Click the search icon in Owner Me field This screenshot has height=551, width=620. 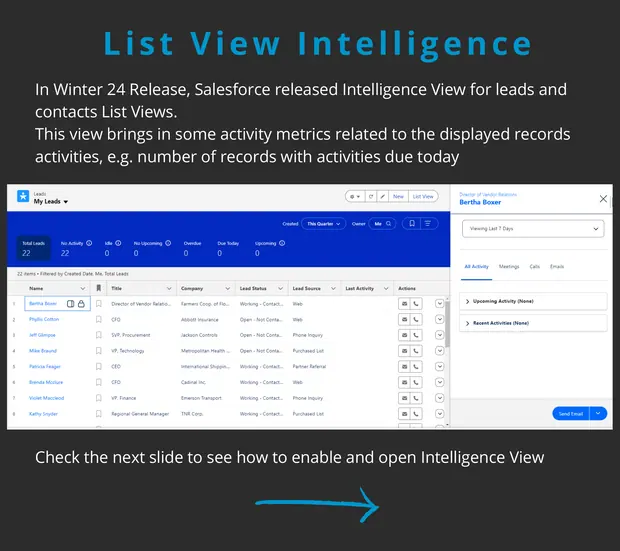point(389,223)
